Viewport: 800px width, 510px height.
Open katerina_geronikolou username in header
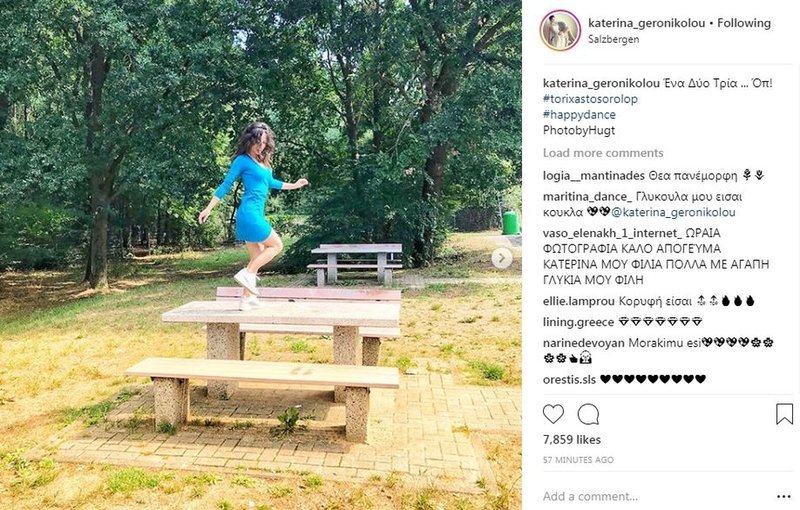tap(646, 23)
